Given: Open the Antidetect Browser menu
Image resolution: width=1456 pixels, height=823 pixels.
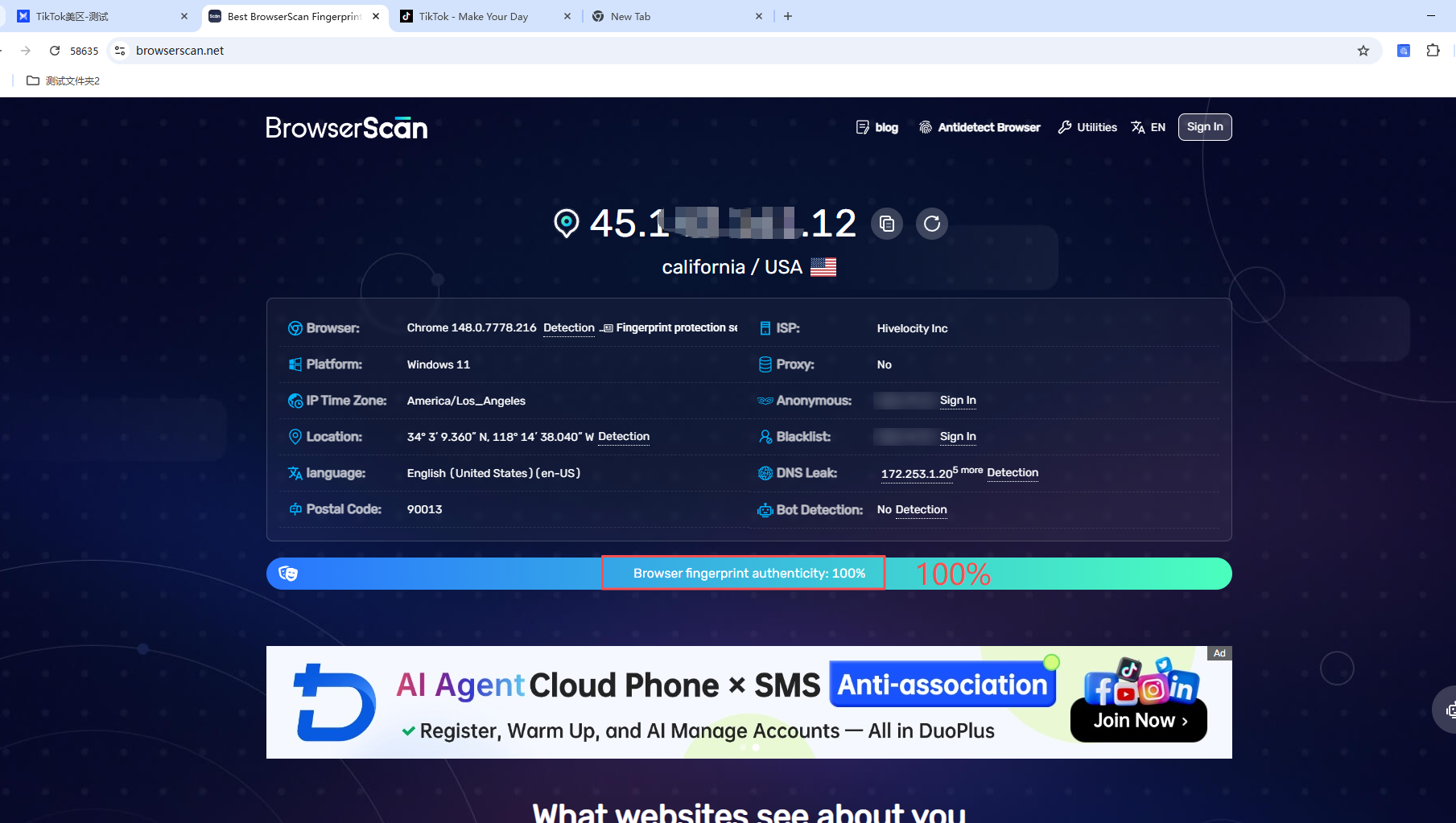Looking at the screenshot, I should click(x=980, y=127).
